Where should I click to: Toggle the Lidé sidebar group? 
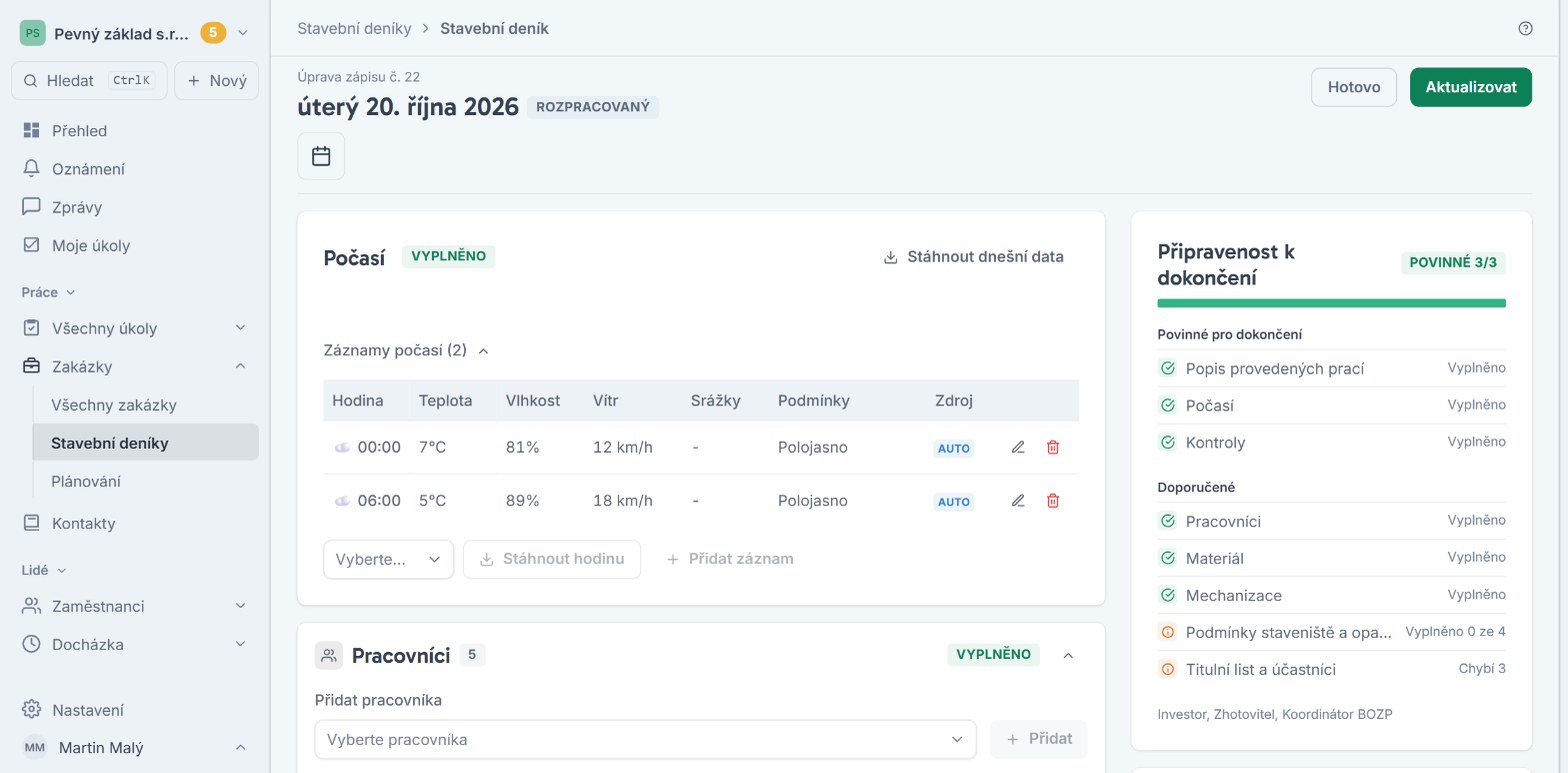point(44,570)
